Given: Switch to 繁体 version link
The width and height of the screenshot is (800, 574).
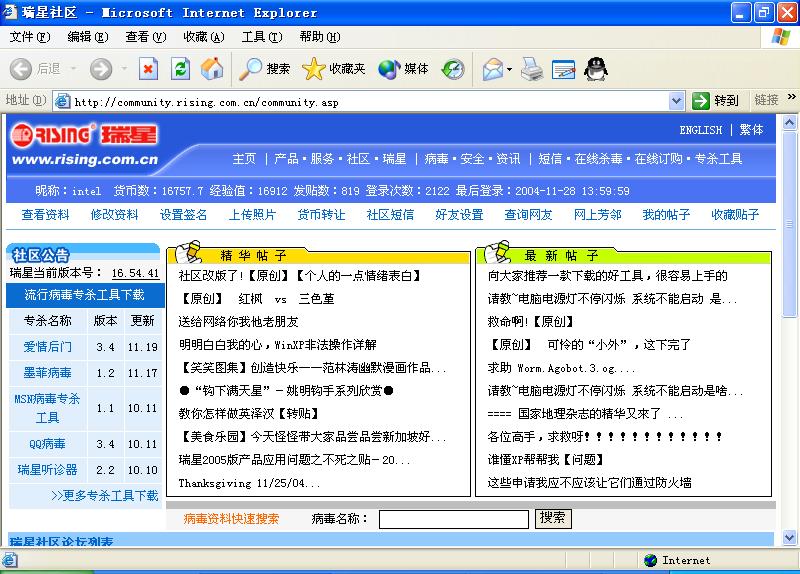Looking at the screenshot, I should 751,130.
